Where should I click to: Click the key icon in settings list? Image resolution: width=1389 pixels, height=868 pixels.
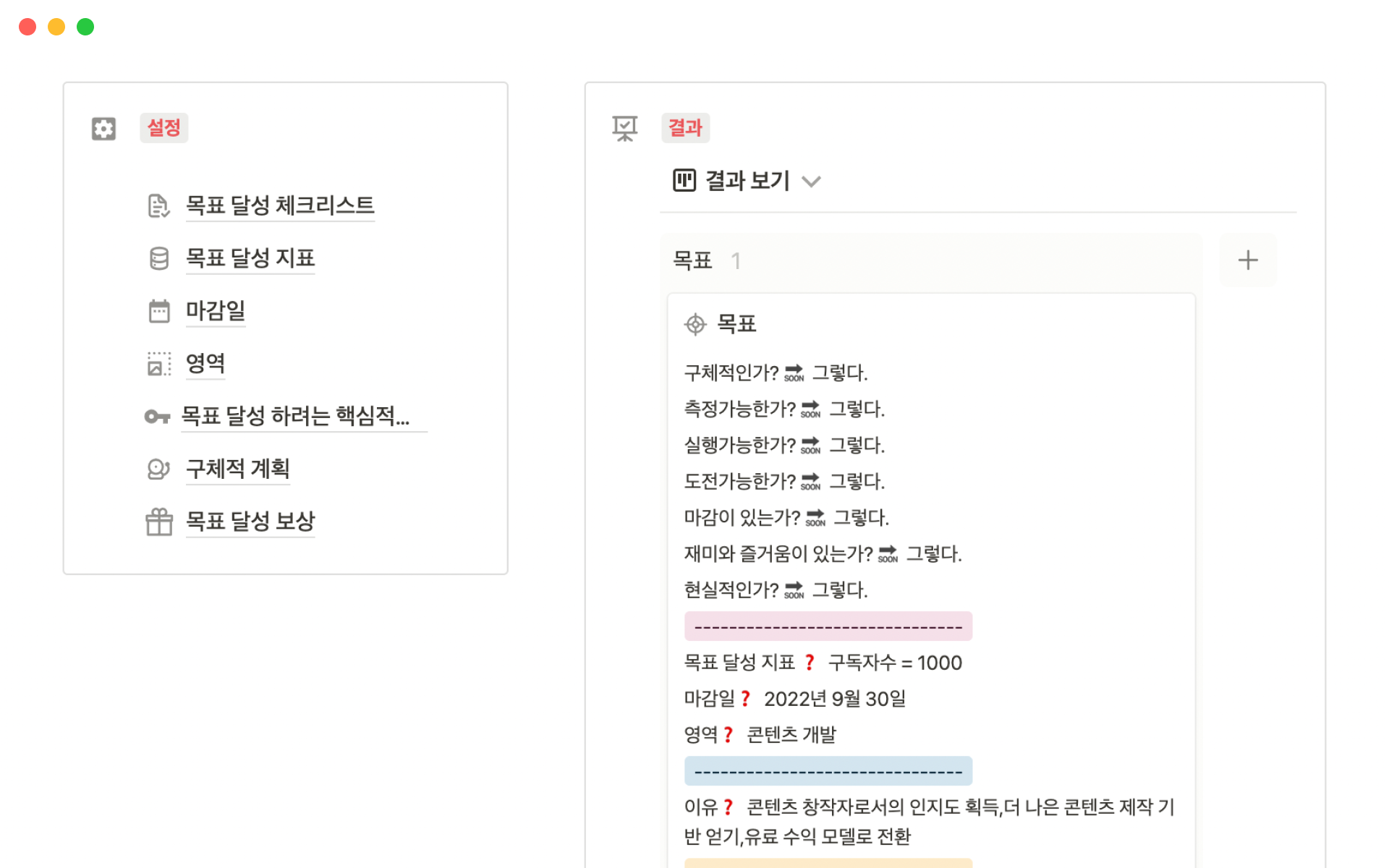[156, 417]
